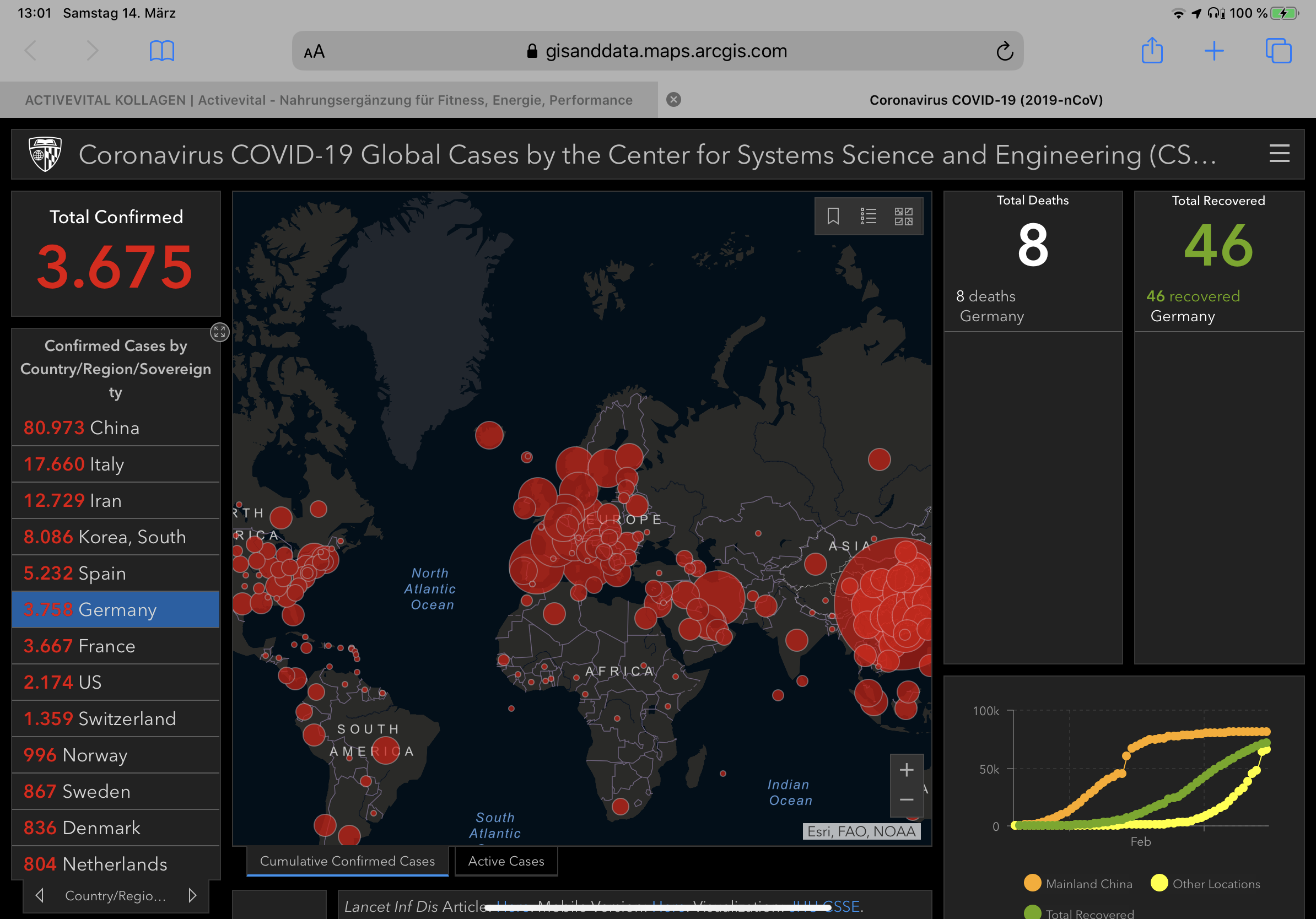Image resolution: width=1316 pixels, height=919 pixels.
Task: Switch to Active Cases tab
Action: (506, 861)
